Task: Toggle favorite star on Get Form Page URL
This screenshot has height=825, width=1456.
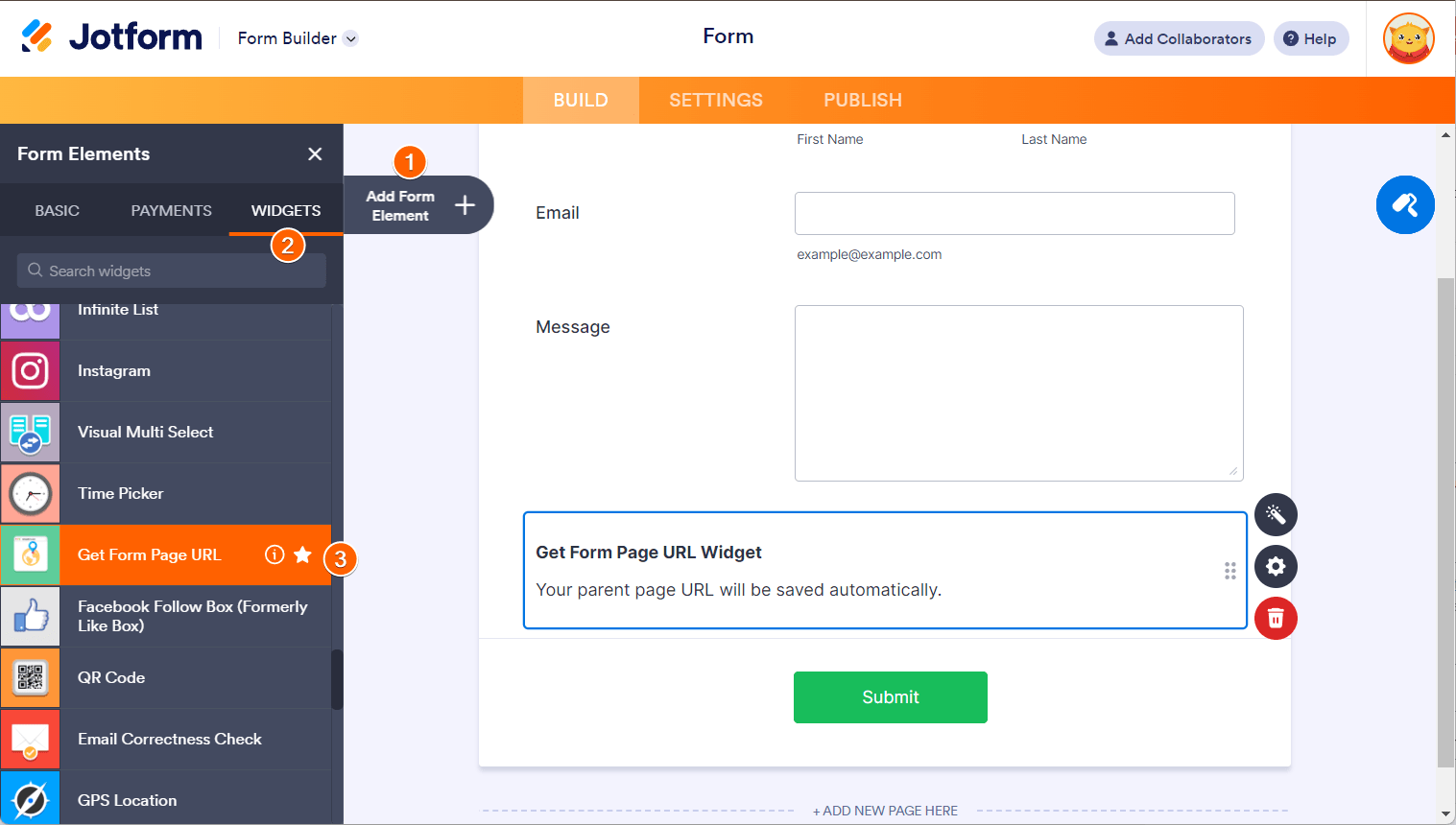Action: pos(303,554)
